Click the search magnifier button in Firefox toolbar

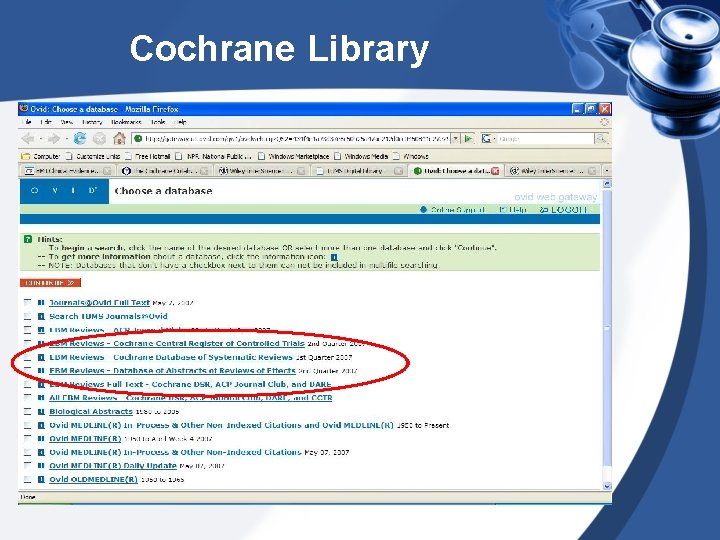(601, 138)
